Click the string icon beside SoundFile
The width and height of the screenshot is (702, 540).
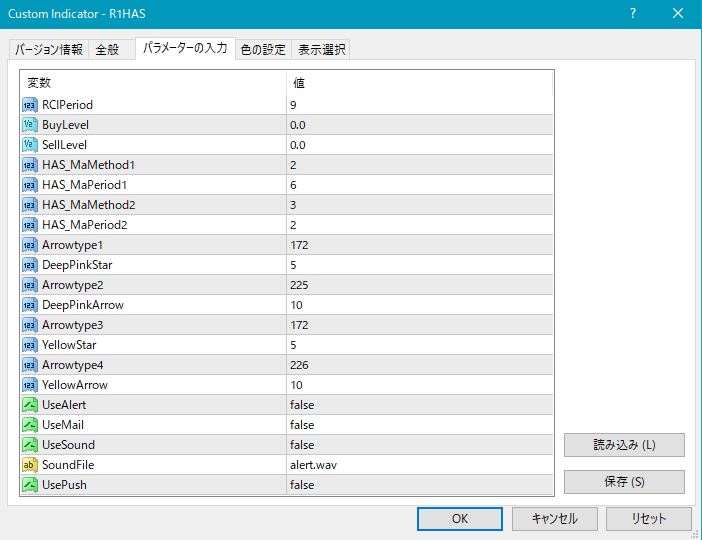pos(30,465)
